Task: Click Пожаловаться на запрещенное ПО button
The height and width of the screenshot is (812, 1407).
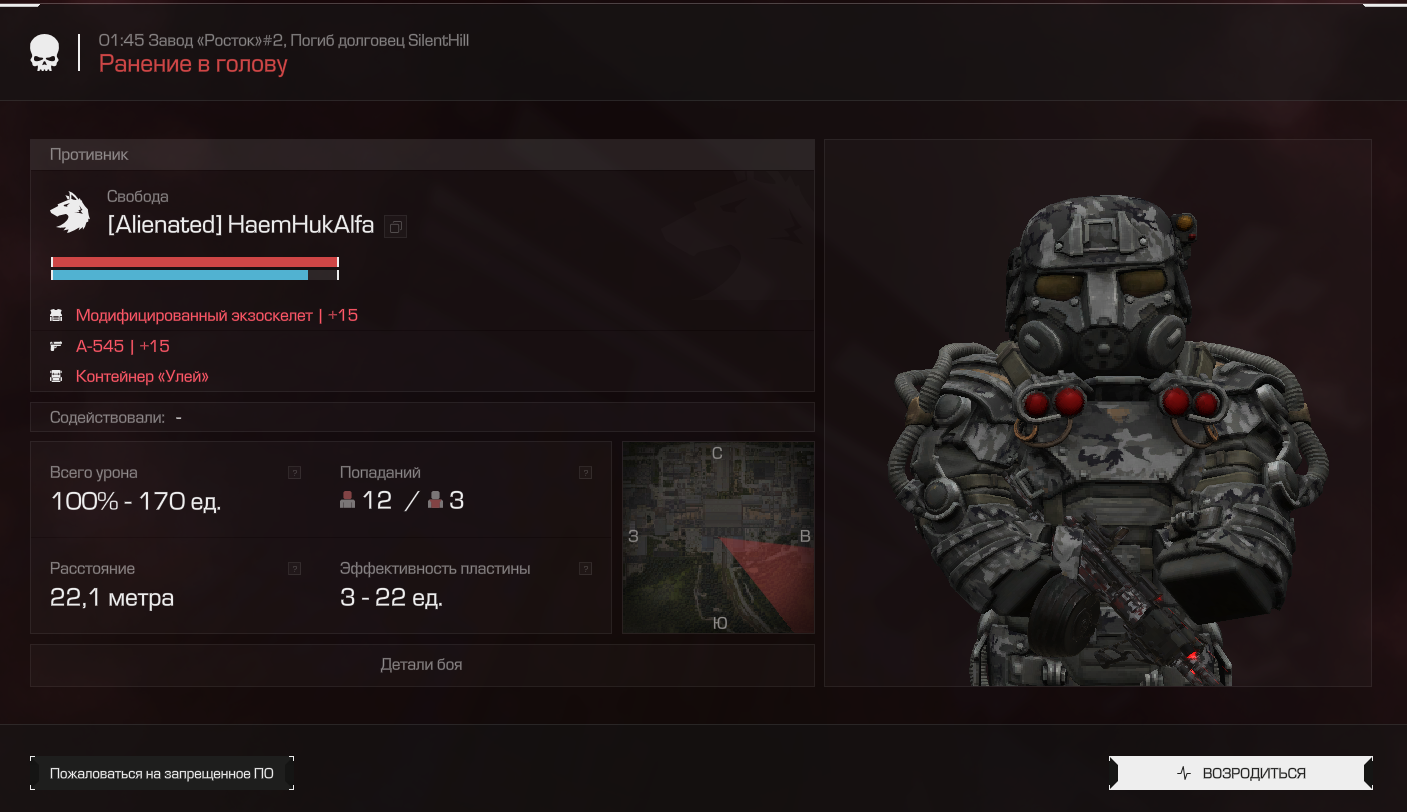Action: click(x=162, y=773)
